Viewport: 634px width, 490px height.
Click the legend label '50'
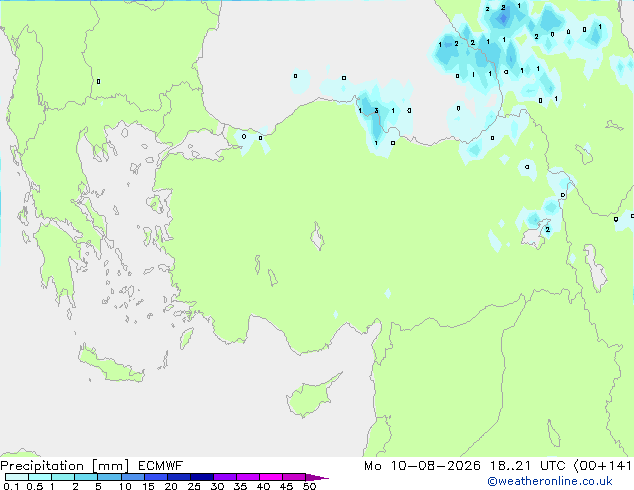click(x=309, y=486)
